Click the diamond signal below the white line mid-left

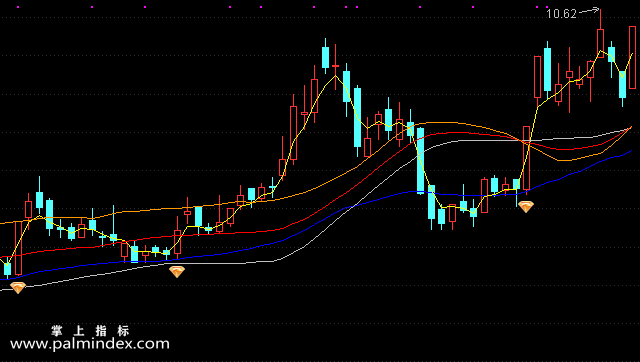177,271
